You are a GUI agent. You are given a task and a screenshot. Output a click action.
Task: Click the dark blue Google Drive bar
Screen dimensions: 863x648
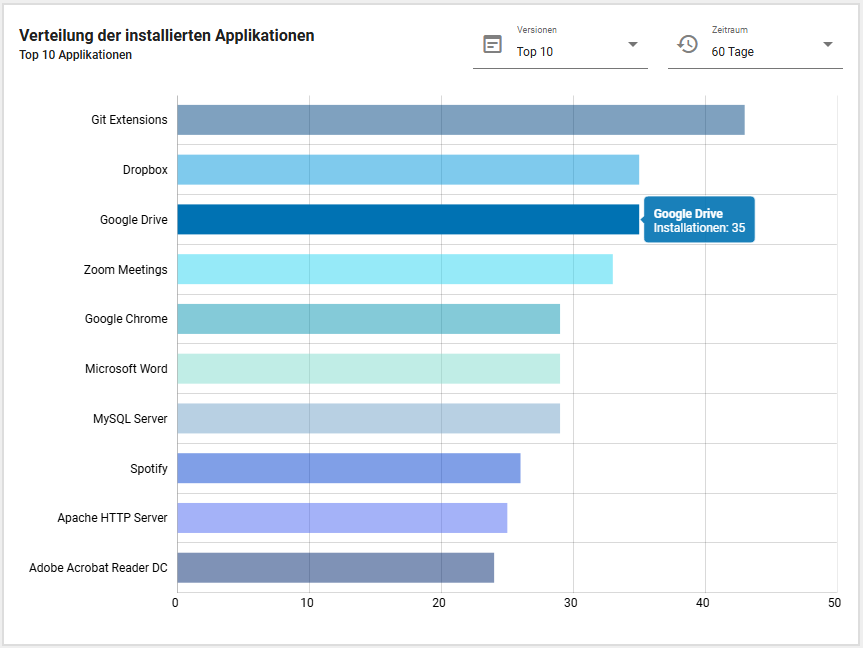click(x=407, y=219)
